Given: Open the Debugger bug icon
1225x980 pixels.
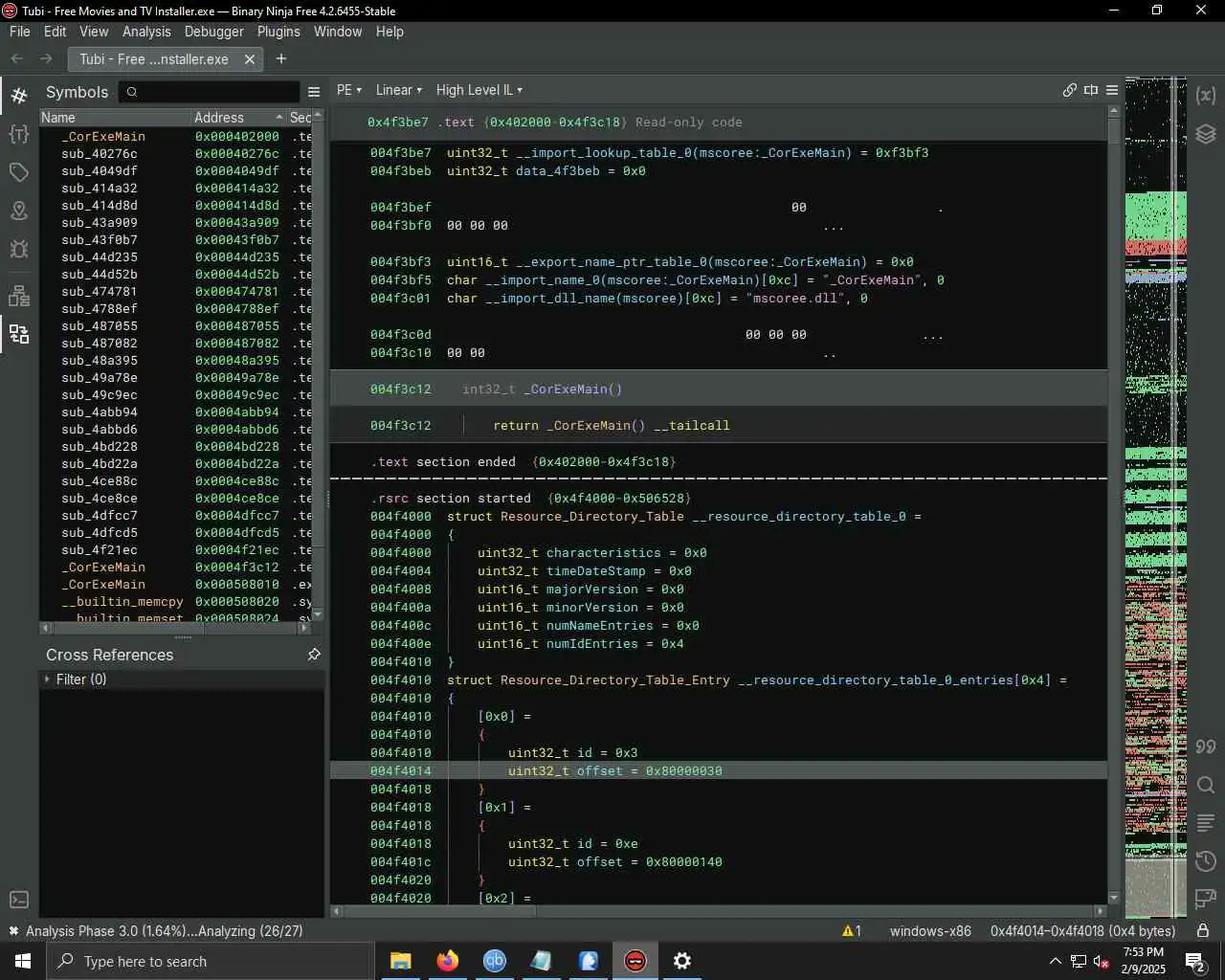Looking at the screenshot, I should pos(18,249).
